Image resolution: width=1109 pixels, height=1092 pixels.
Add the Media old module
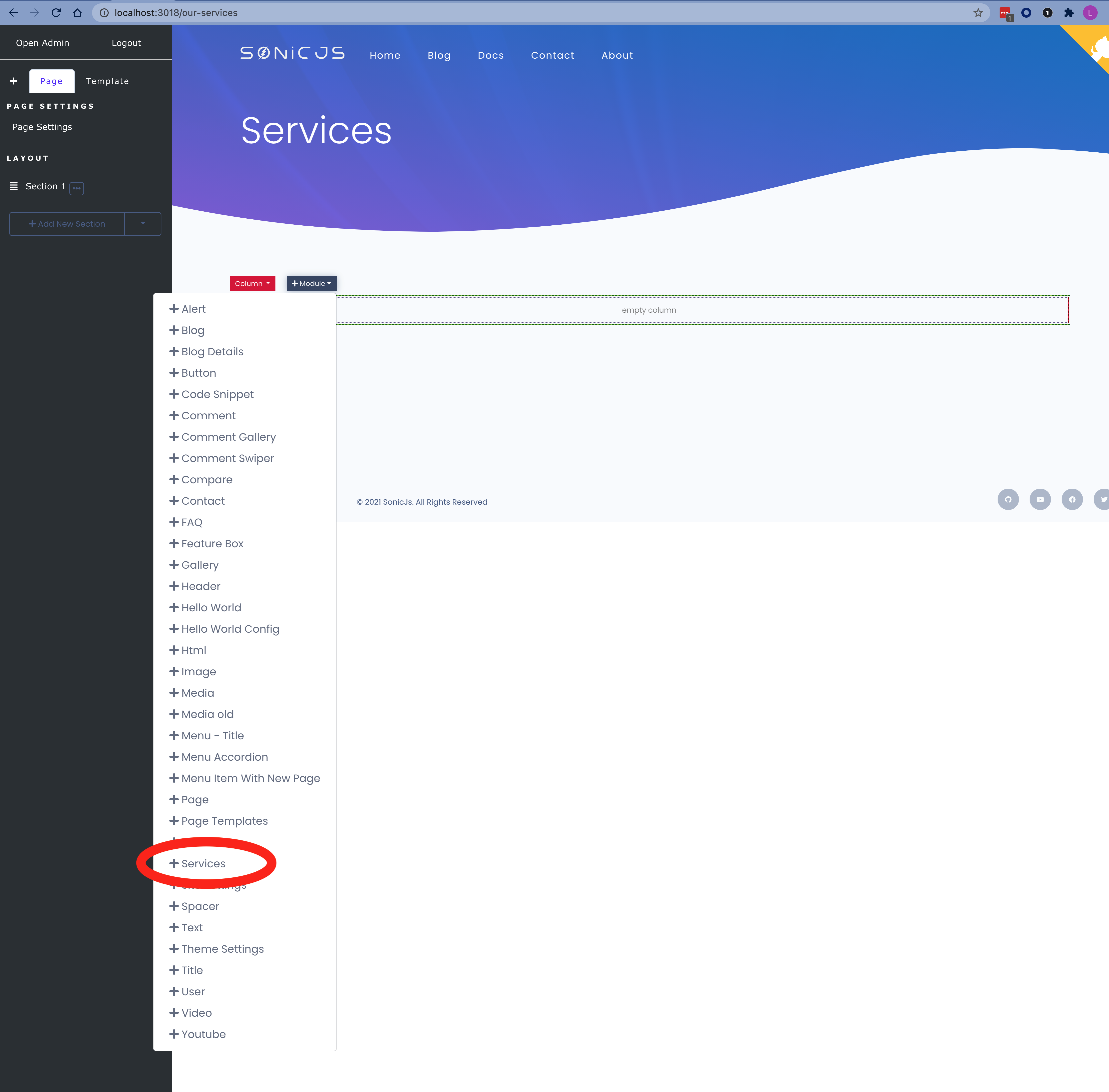202,714
